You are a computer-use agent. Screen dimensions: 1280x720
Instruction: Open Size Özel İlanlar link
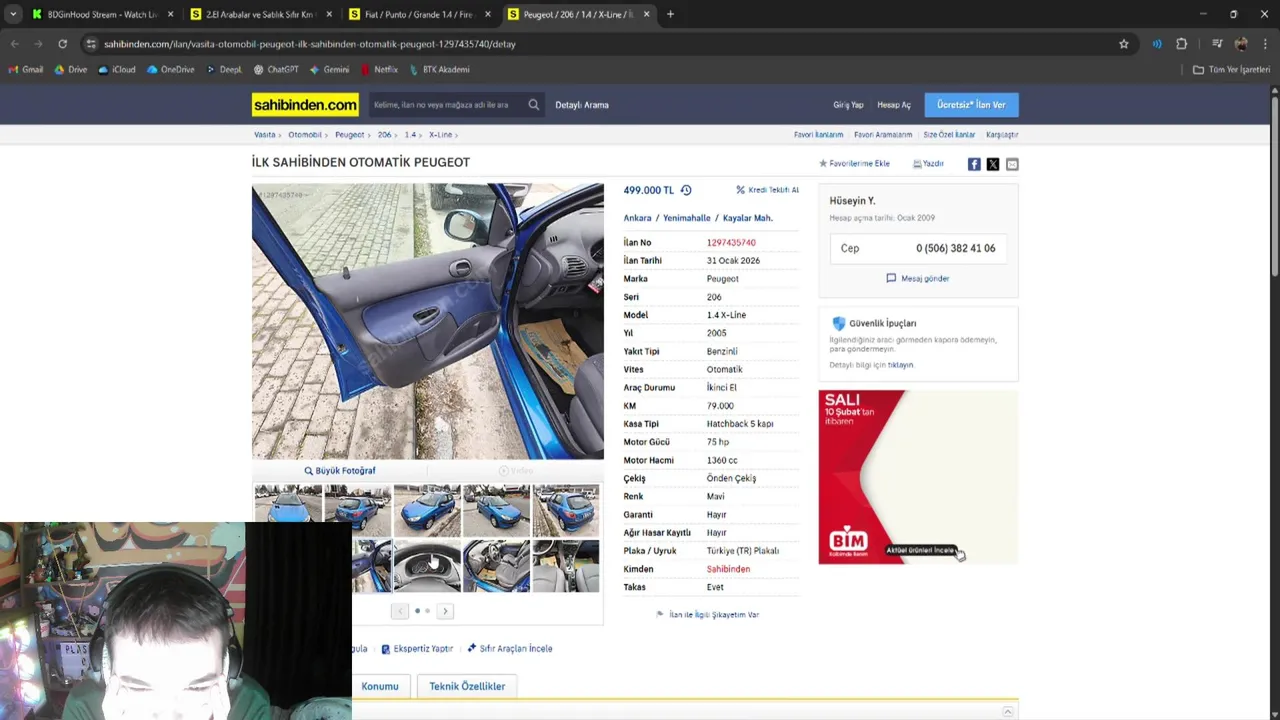[x=949, y=135]
